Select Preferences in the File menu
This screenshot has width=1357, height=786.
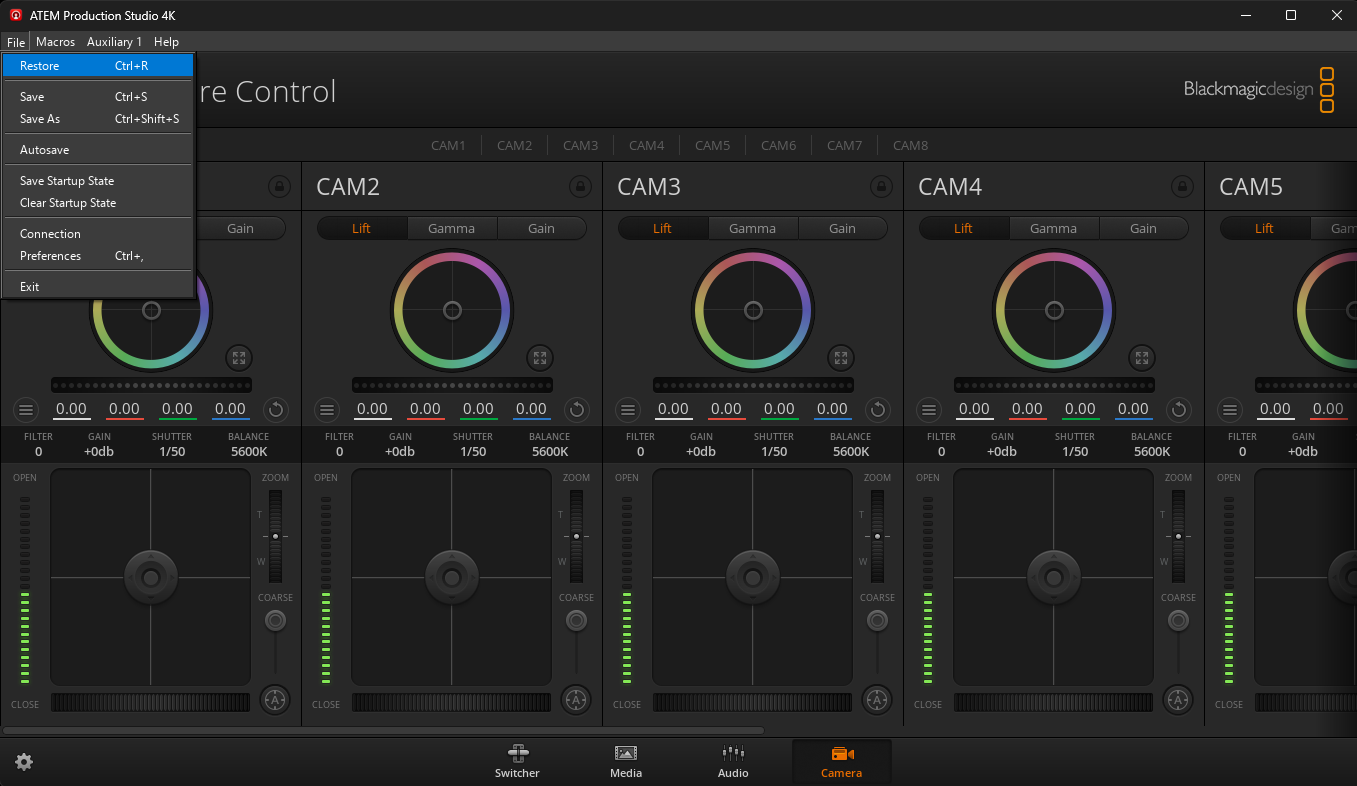50,256
